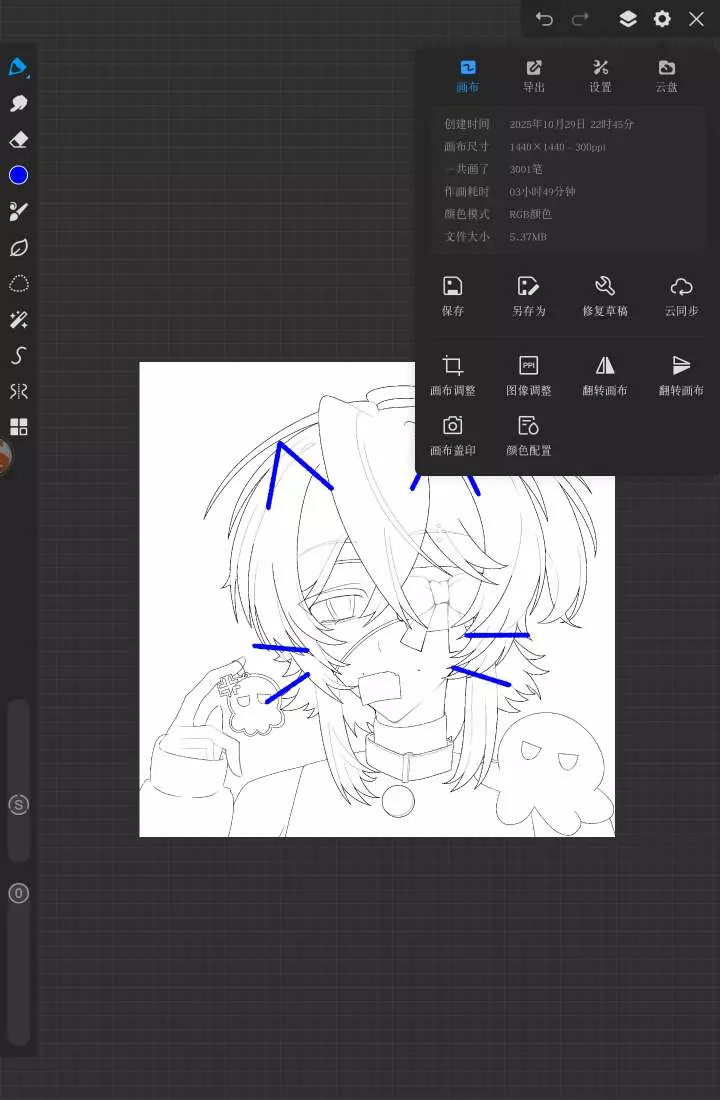
Task: Open 图像调整 PPI image adjustment
Action: point(528,376)
